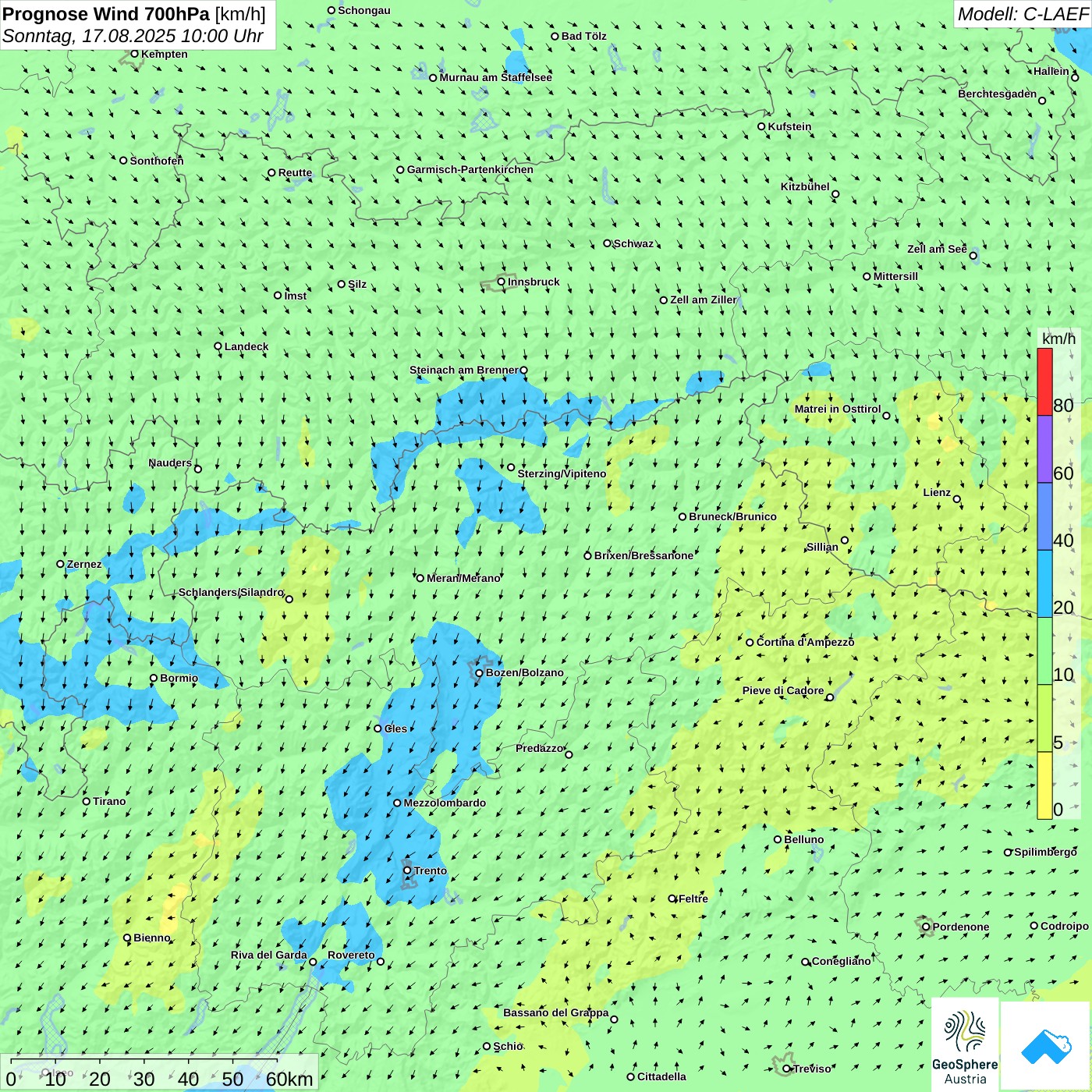Click the 'Kitzbühel' label
The height and width of the screenshot is (1092, 1092).
(x=805, y=186)
